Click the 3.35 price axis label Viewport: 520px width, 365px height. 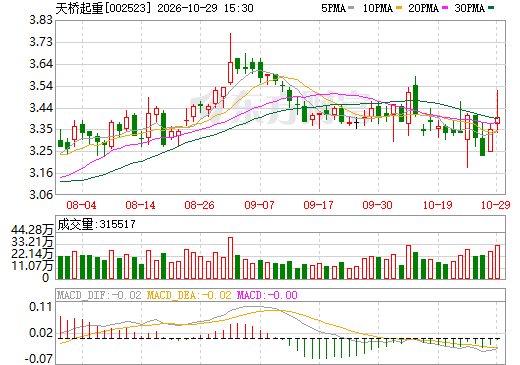point(41,129)
